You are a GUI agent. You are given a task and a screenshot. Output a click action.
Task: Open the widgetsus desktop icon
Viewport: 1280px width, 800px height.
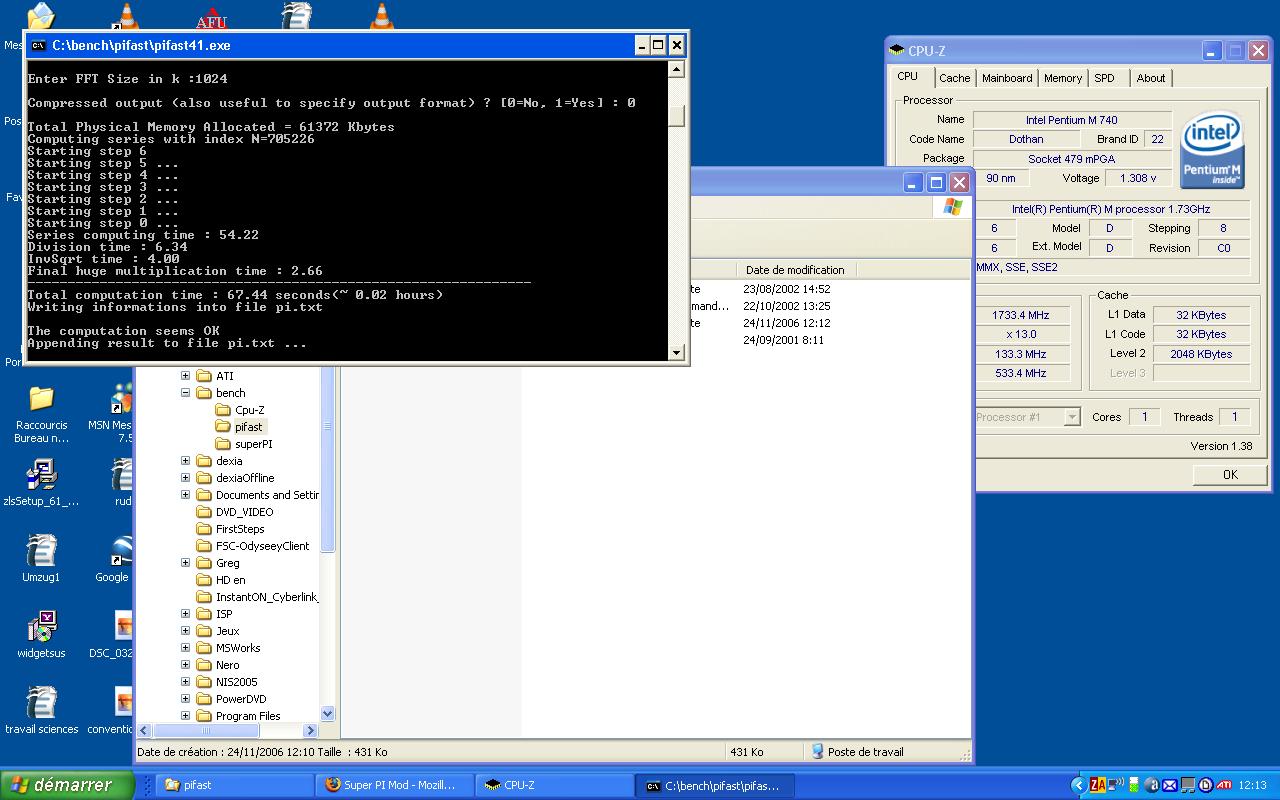coord(41,628)
